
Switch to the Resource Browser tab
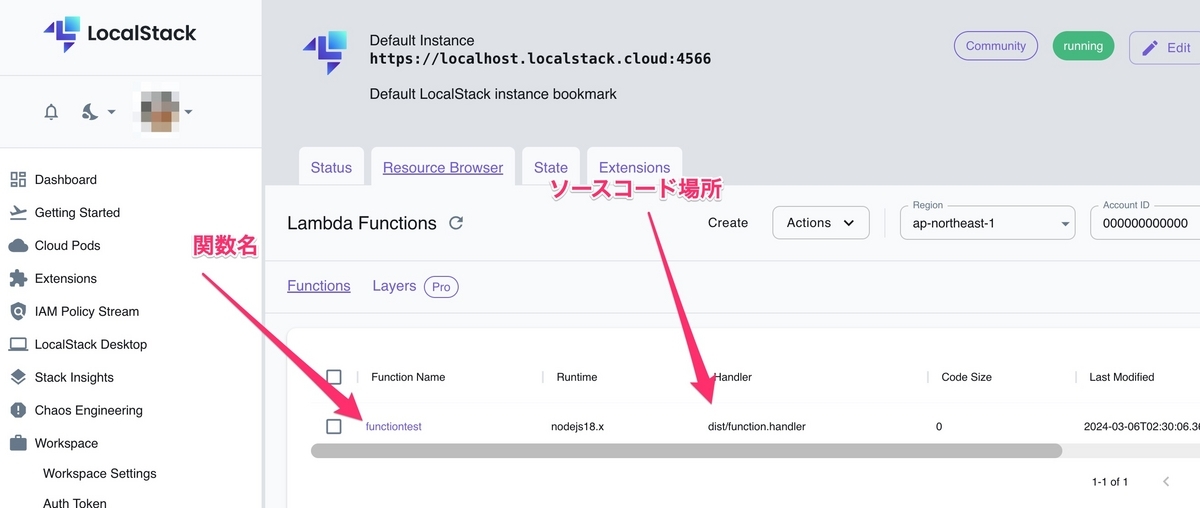(x=443, y=167)
